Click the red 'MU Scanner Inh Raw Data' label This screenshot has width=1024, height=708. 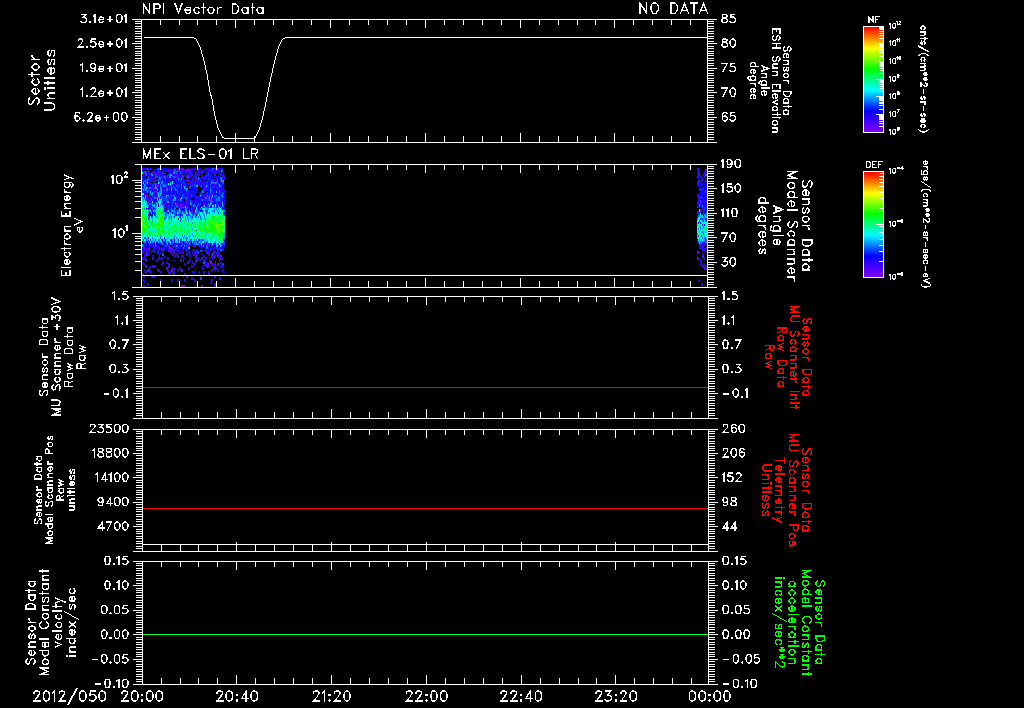pyautogui.click(x=788, y=357)
